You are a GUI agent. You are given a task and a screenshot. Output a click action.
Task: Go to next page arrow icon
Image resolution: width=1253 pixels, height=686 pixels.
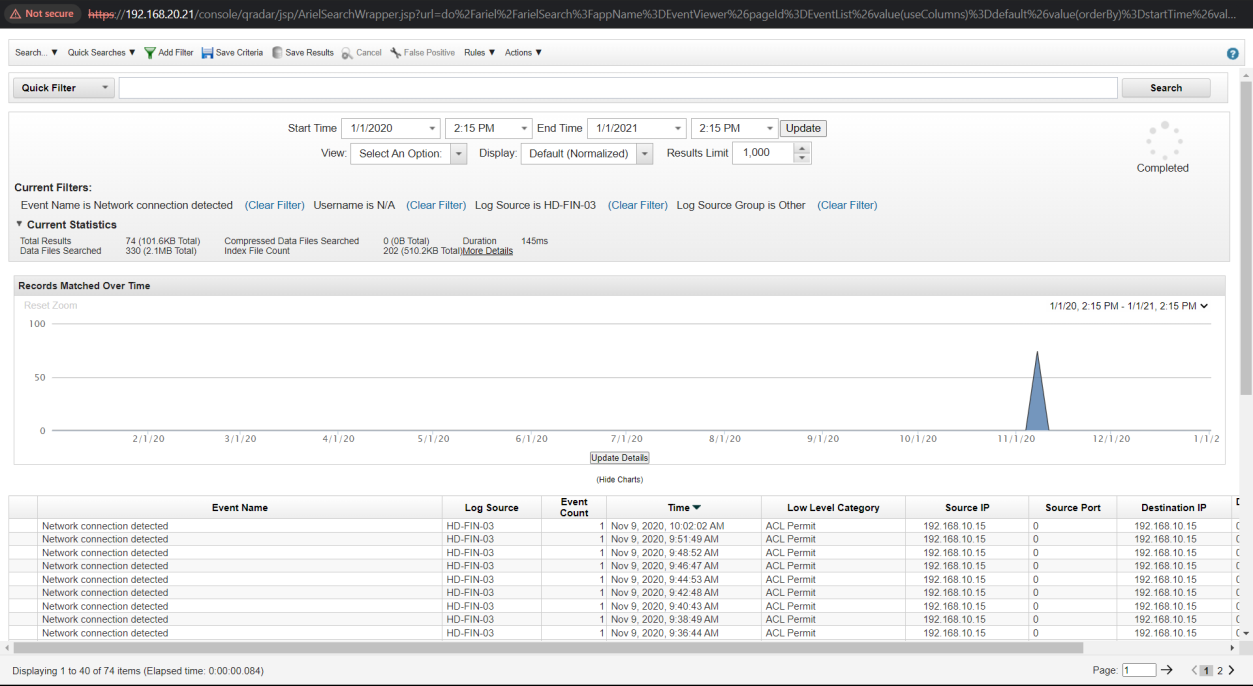pos(1231,670)
